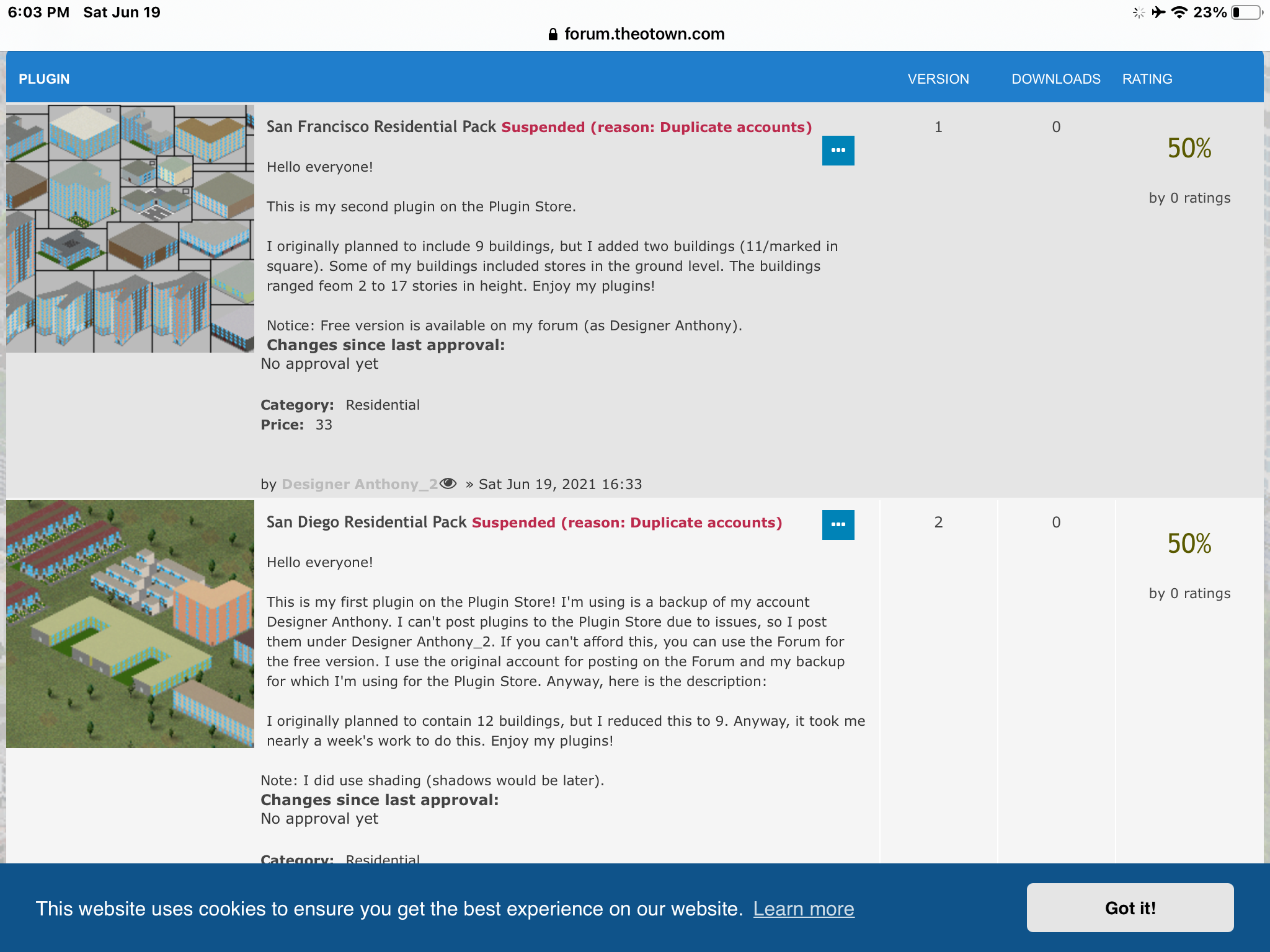The width and height of the screenshot is (1270, 952).
Task: Tap the lock icon in address bar
Action: click(553, 34)
